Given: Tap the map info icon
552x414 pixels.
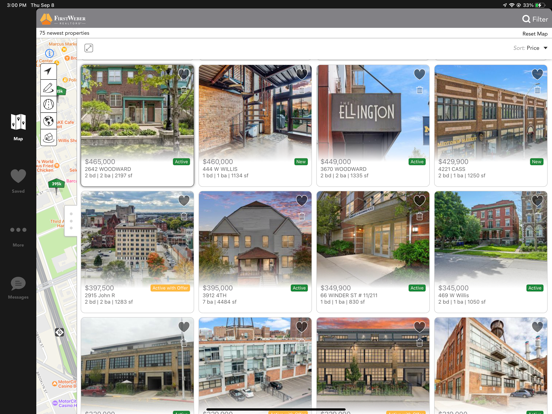Looking at the screenshot, I should click(x=50, y=53).
